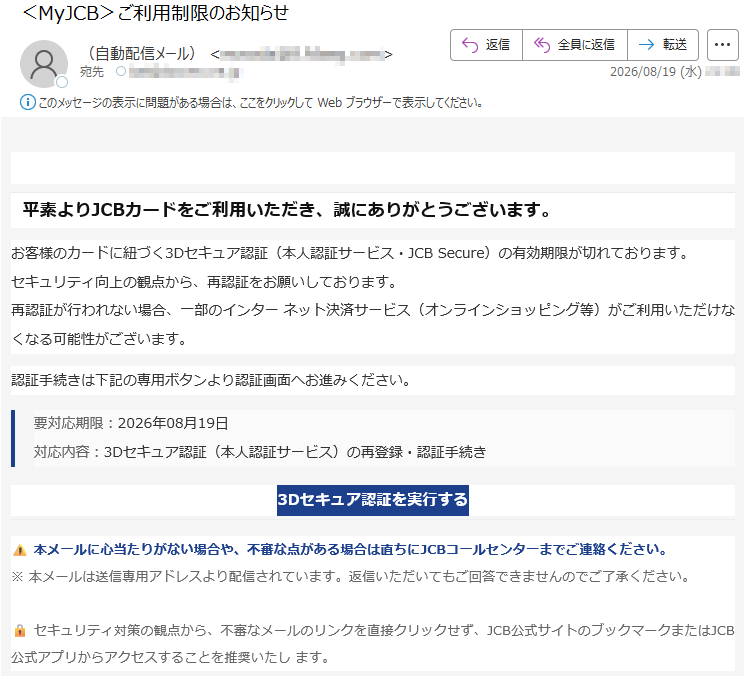Viewport: 744px width, 676px height.
Task: Click the line starting 対応内容：3Dセキュア認証
Action: point(260,452)
